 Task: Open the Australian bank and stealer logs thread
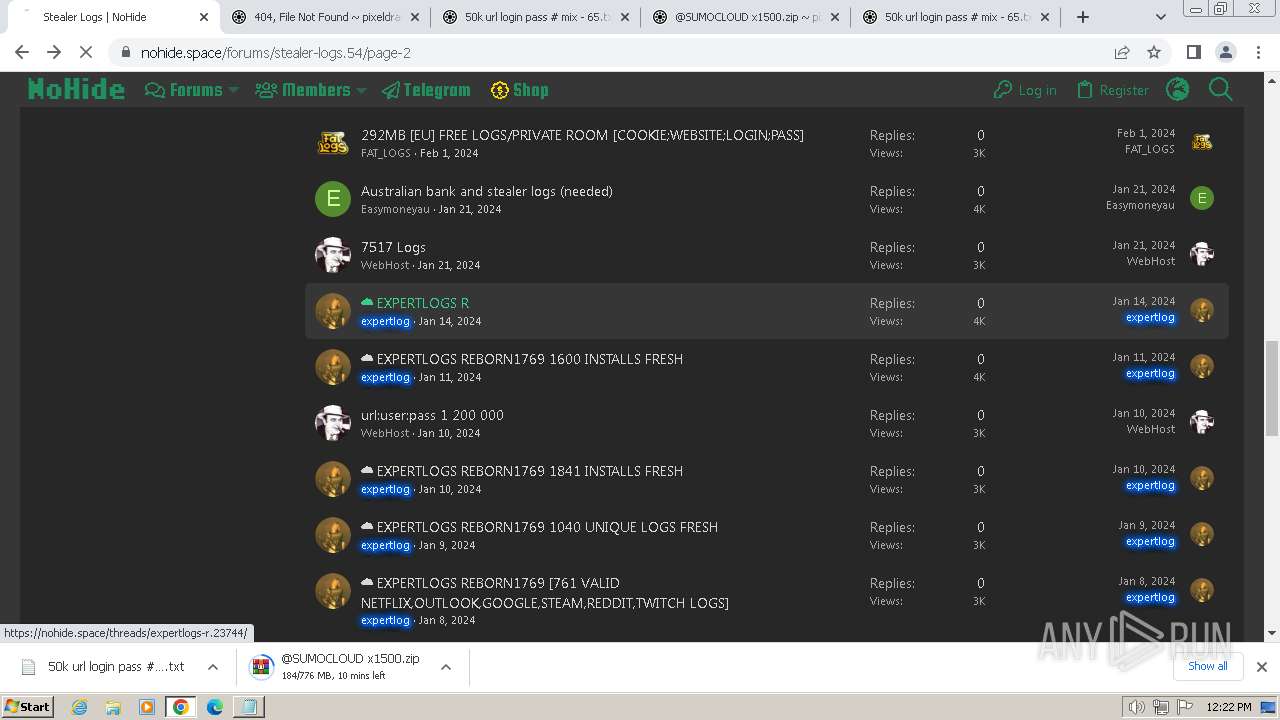487,191
